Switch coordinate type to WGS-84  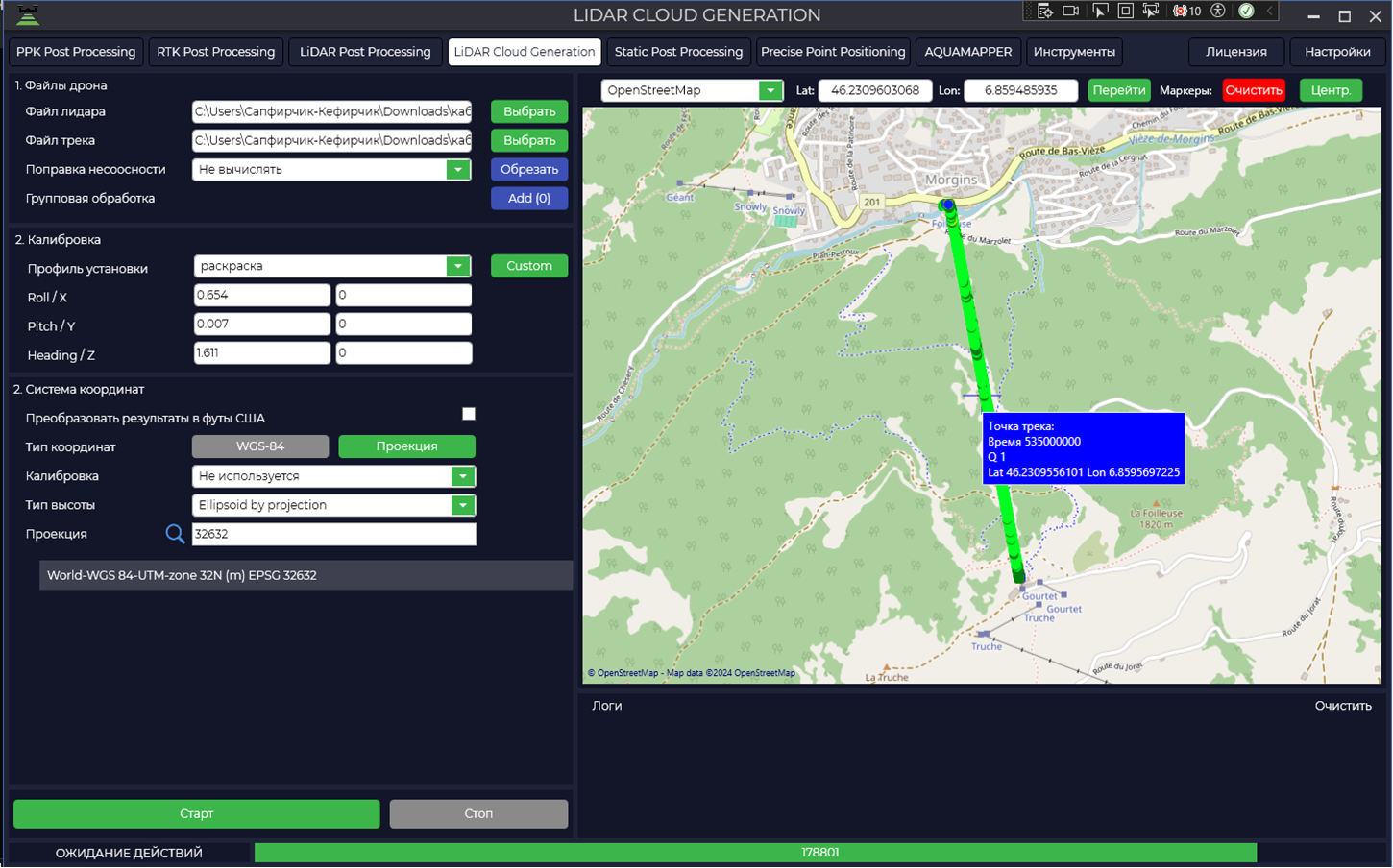click(x=260, y=446)
